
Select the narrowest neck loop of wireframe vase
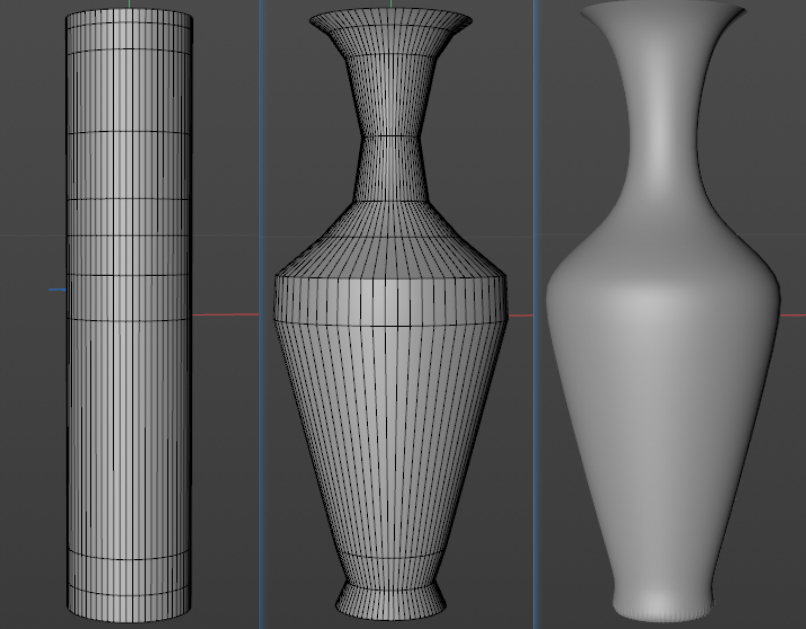[x=389, y=137]
